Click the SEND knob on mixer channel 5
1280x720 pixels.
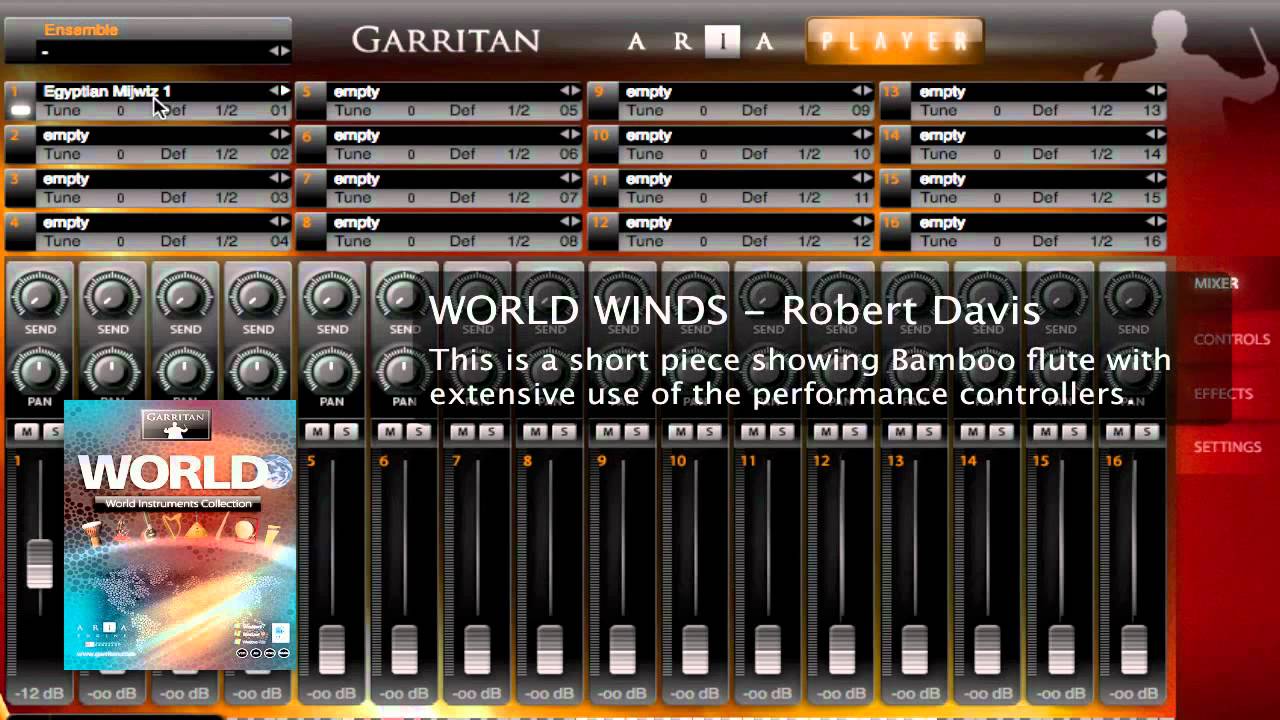331,295
